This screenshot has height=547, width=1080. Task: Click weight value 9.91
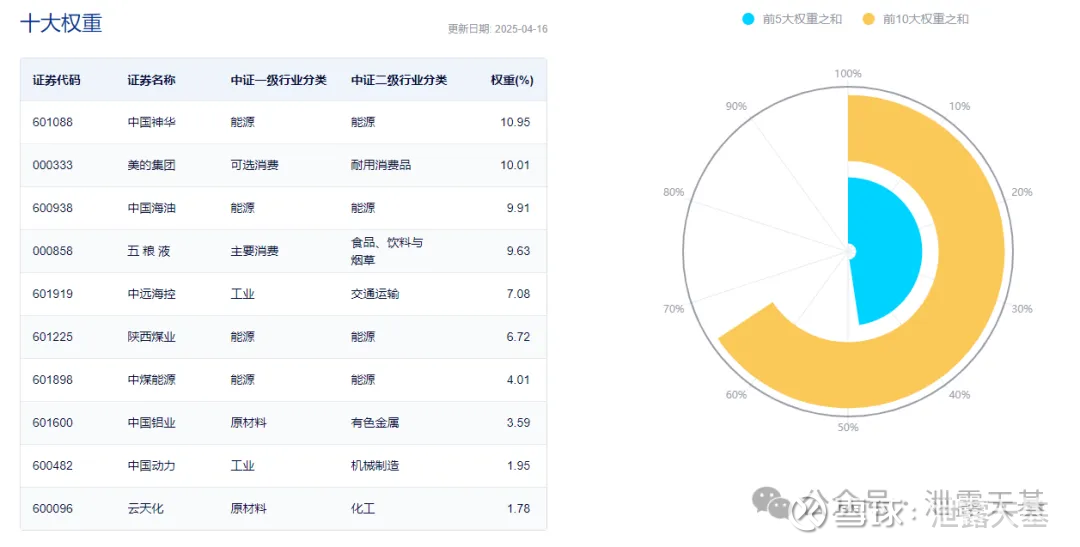click(518, 208)
